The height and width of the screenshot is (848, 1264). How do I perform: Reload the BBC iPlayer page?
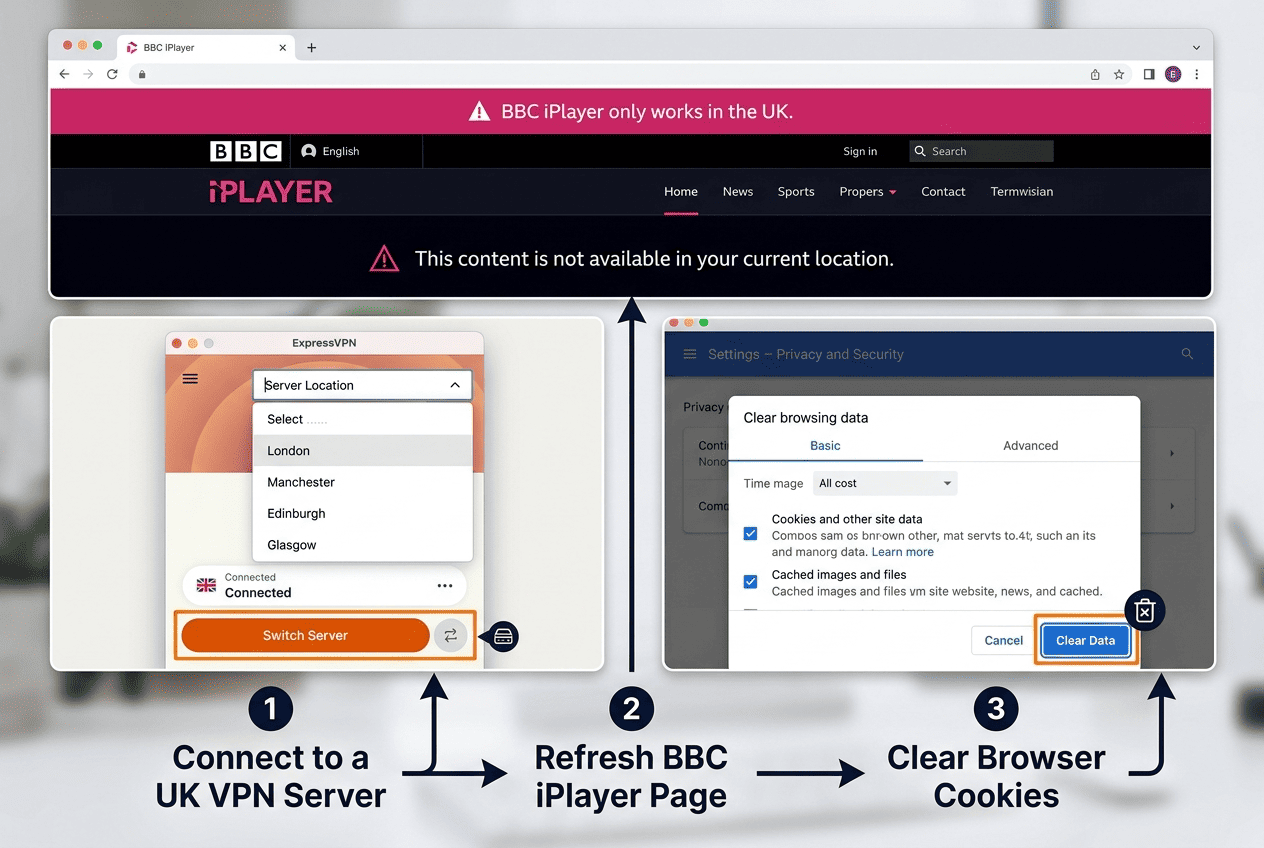click(x=112, y=74)
